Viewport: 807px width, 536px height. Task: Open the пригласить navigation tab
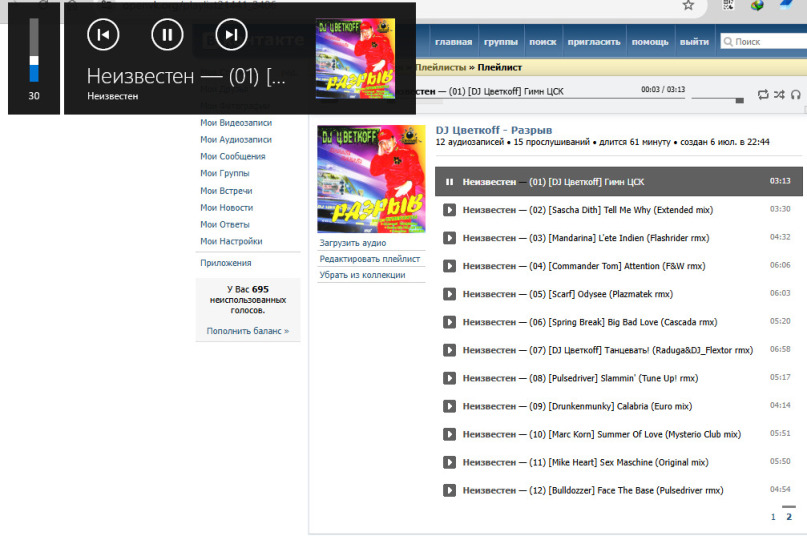click(594, 42)
